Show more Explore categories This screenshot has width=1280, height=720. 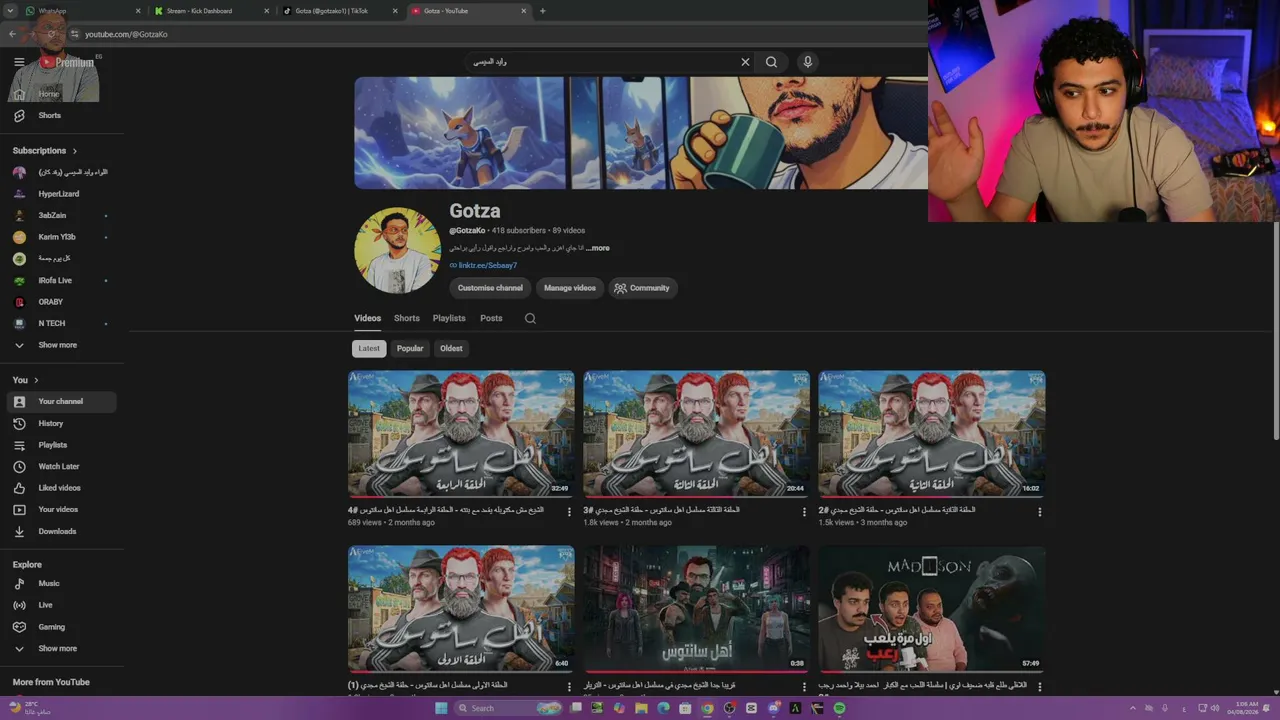pyautogui.click(x=62, y=649)
